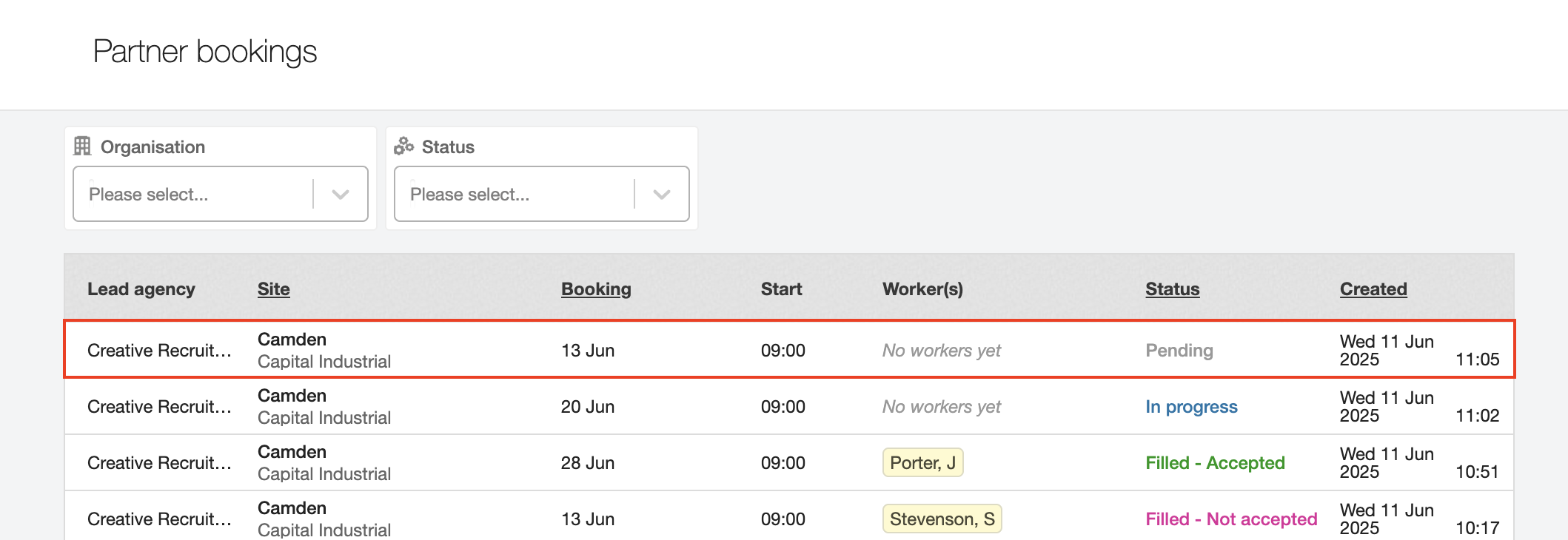
Task: Click the 'In progress' status text
Action: point(1191,407)
